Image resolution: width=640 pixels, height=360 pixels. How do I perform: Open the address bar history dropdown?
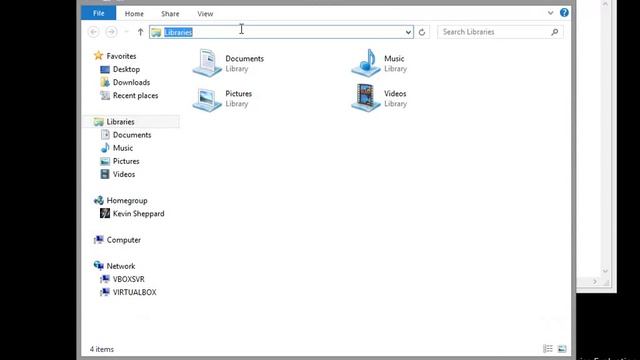pyautogui.click(x=408, y=32)
